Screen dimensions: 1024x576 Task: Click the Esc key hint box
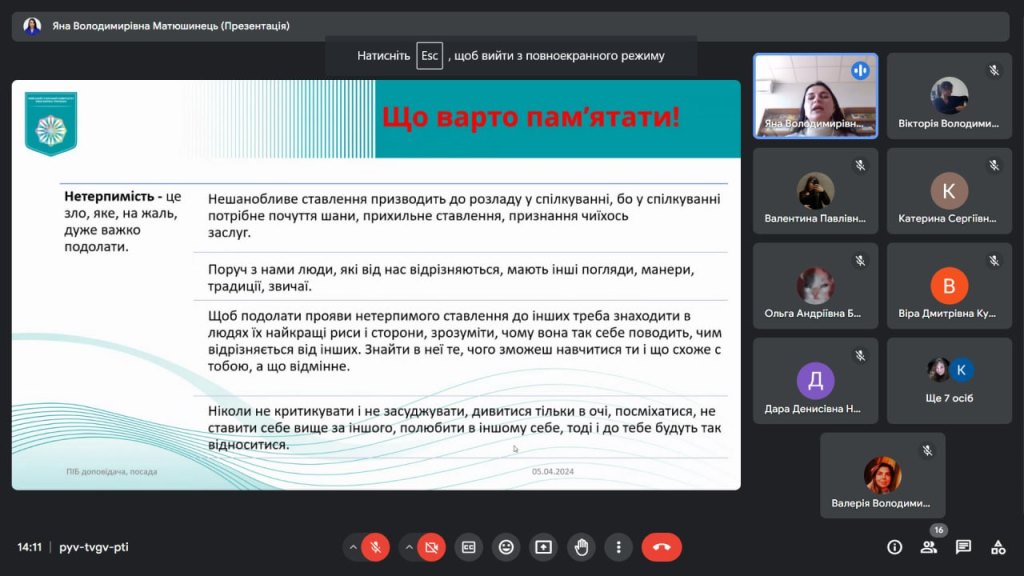[x=430, y=56]
